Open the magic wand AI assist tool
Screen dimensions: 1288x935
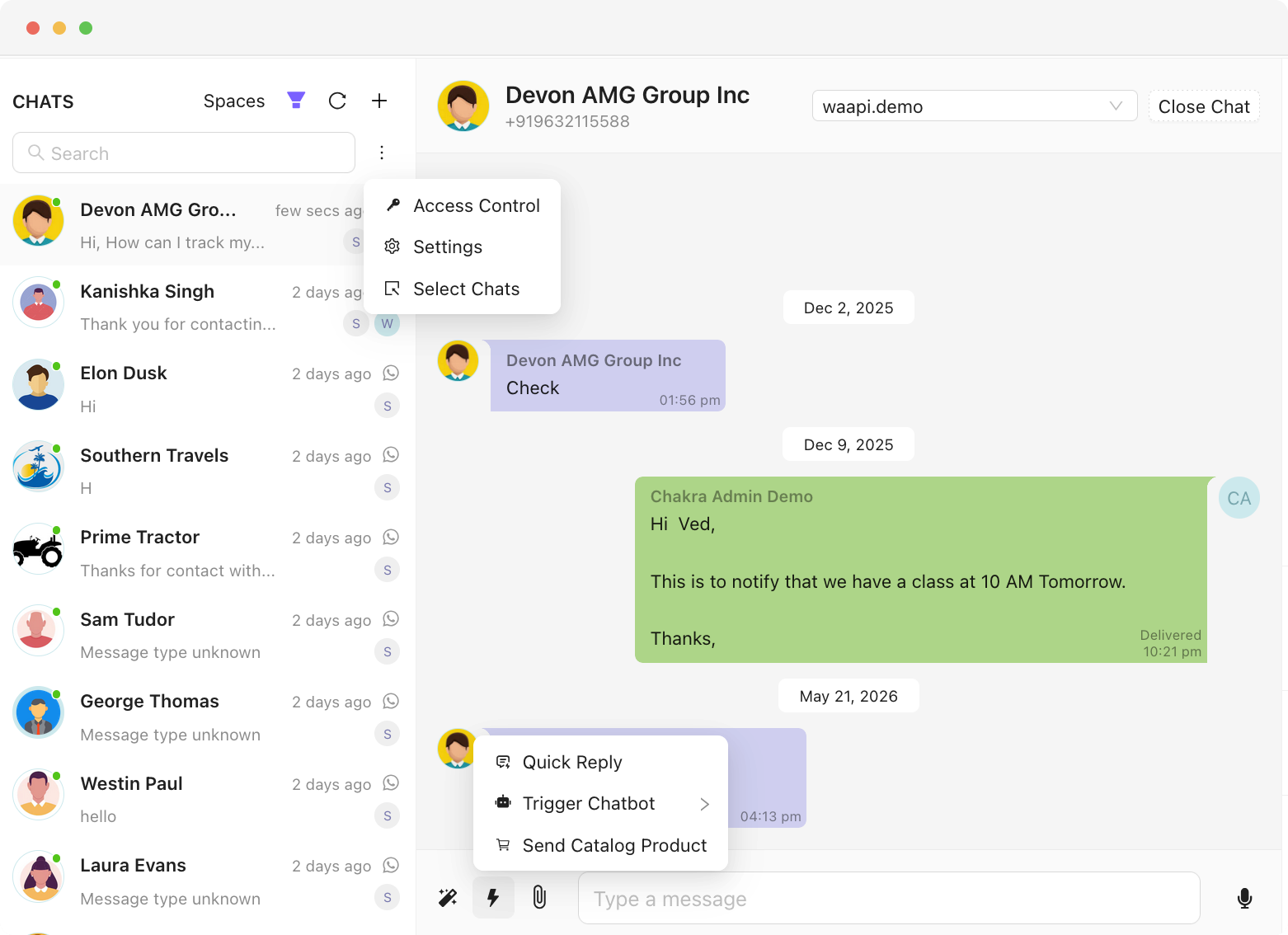pyautogui.click(x=448, y=898)
